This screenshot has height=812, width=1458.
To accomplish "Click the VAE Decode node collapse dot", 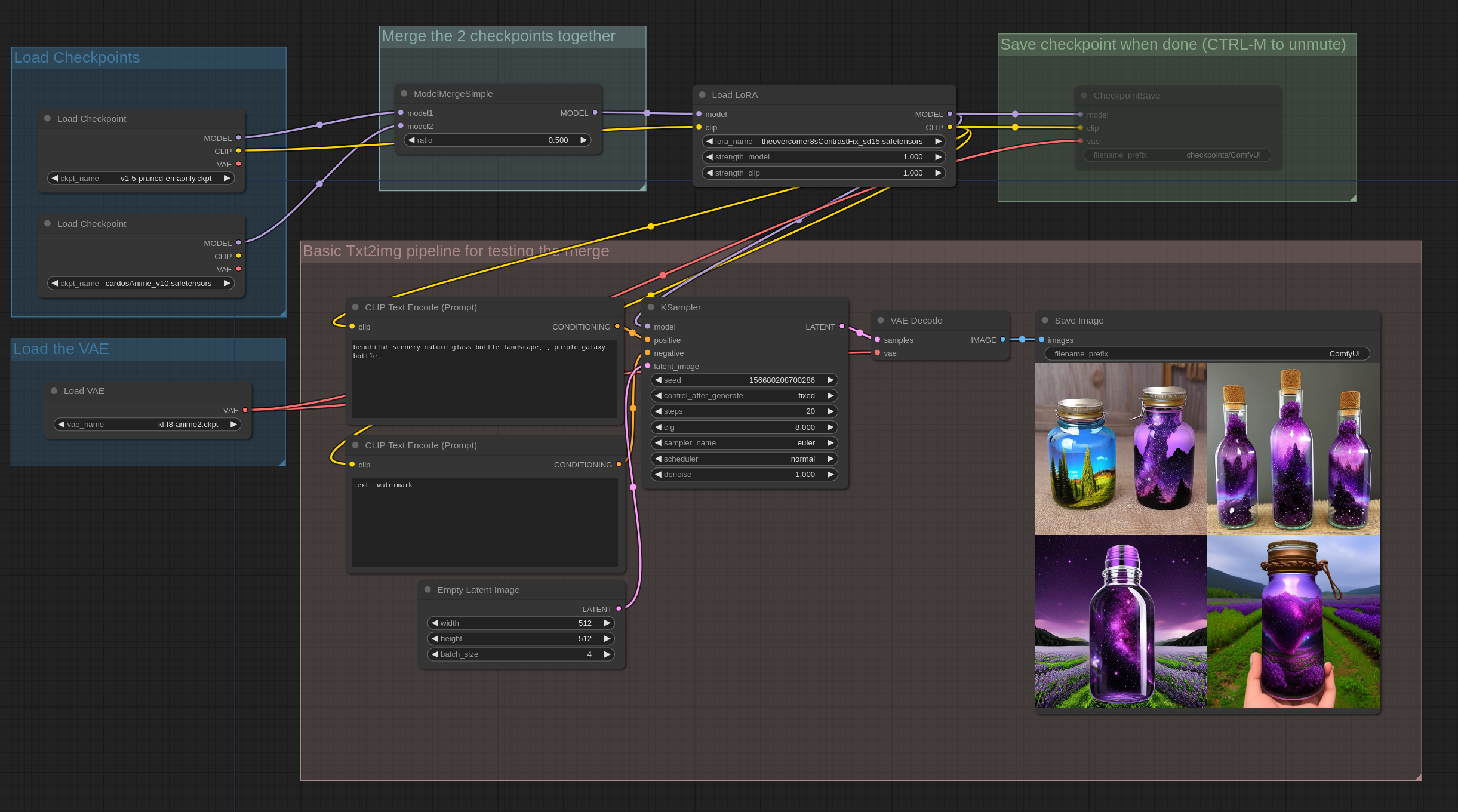I will pyautogui.click(x=881, y=321).
